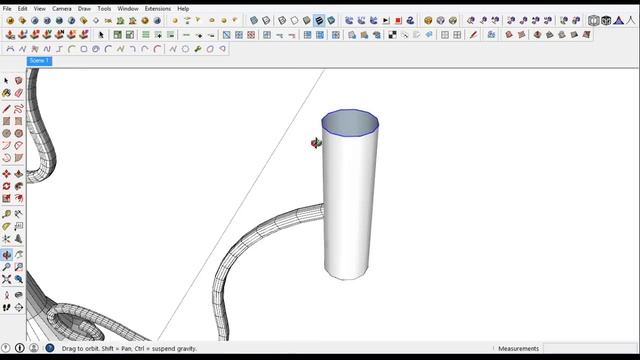Click the Measurements input box

point(589,349)
